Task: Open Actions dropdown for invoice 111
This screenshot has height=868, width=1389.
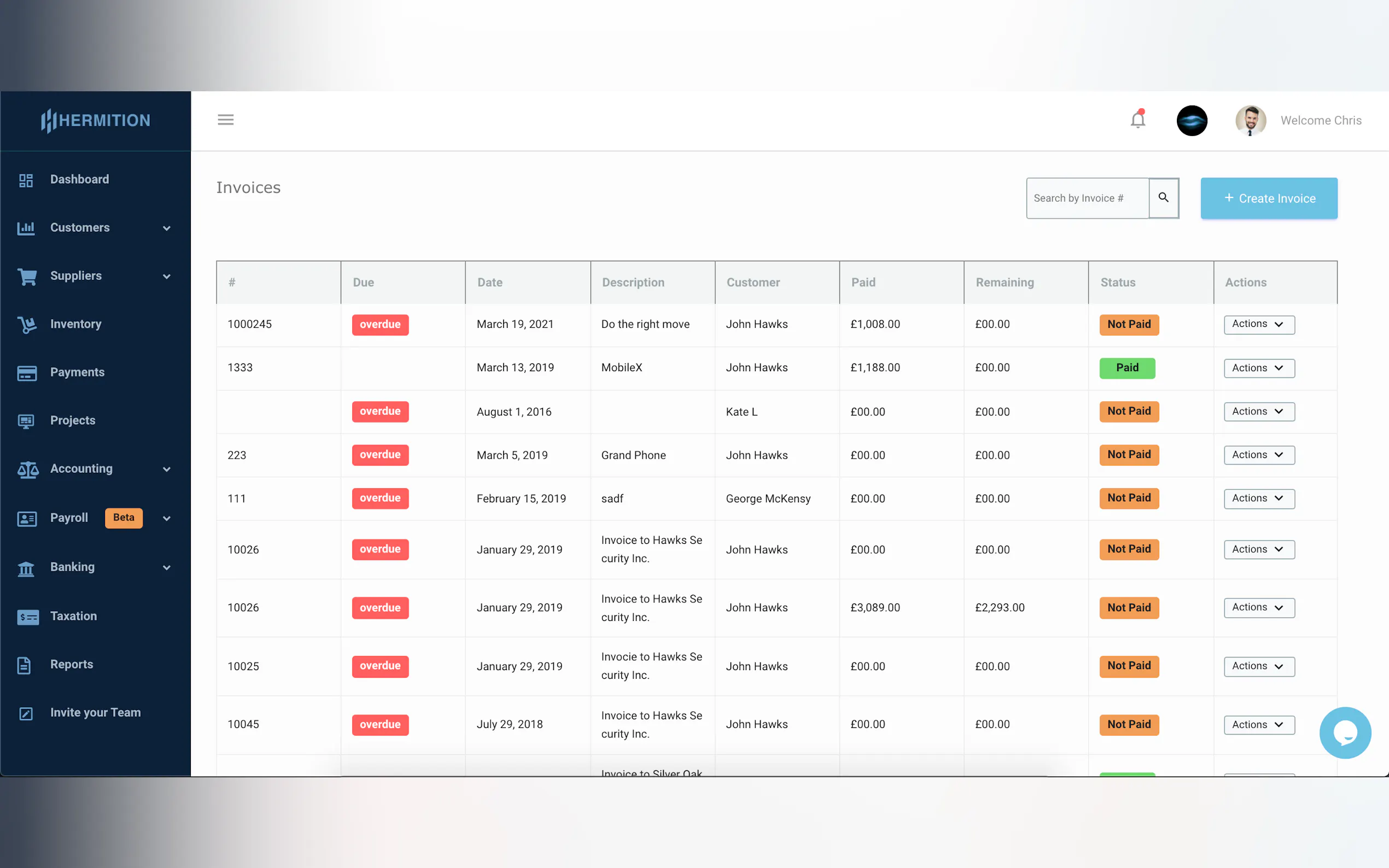Action: coord(1259,498)
